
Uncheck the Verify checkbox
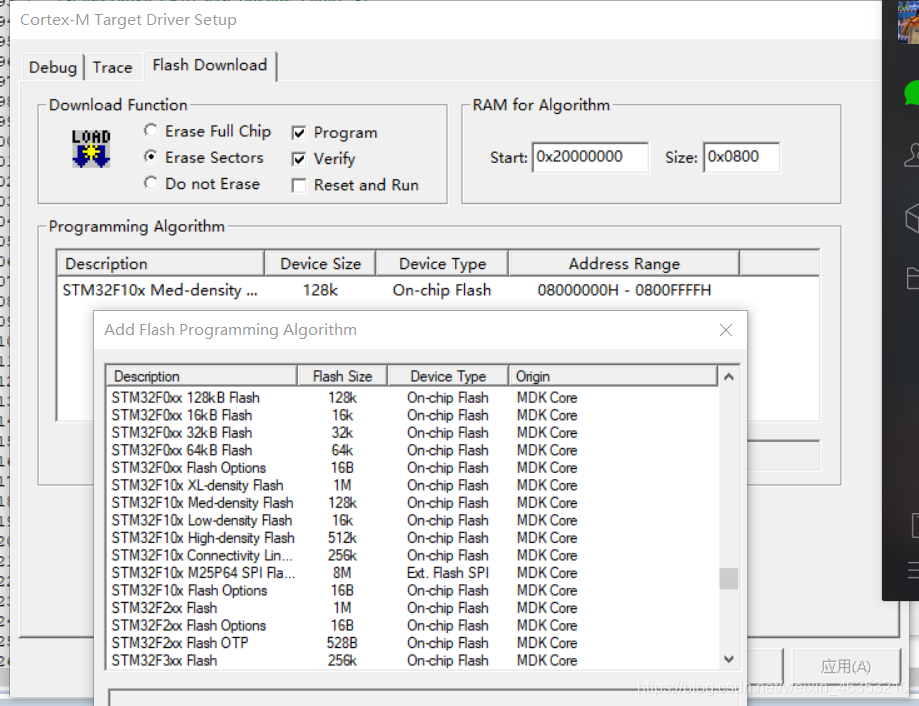(x=299, y=159)
